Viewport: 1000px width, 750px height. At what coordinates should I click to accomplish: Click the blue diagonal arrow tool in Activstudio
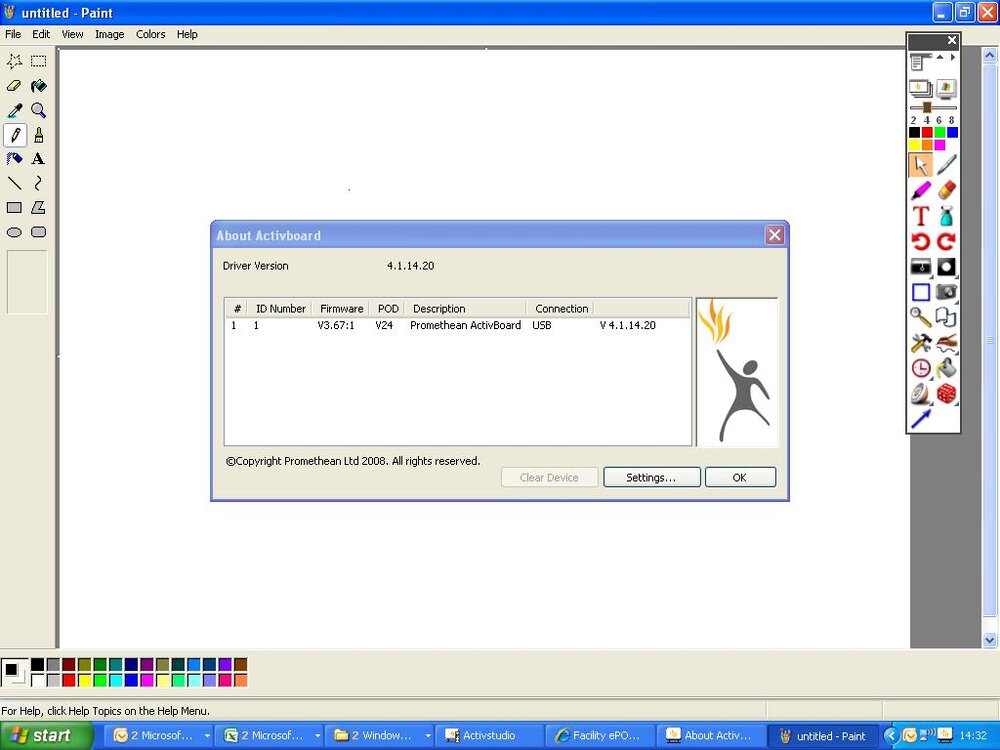[x=920, y=419]
